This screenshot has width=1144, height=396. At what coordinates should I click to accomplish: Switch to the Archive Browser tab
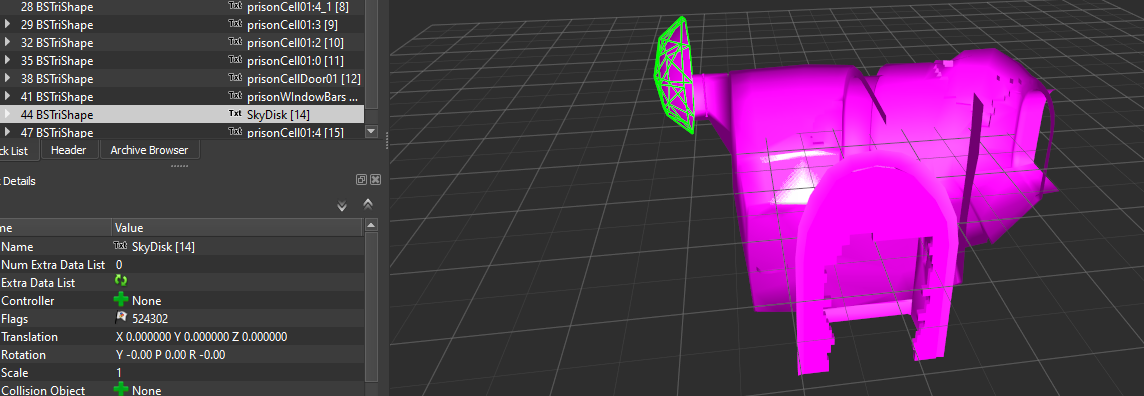pyautogui.click(x=149, y=150)
